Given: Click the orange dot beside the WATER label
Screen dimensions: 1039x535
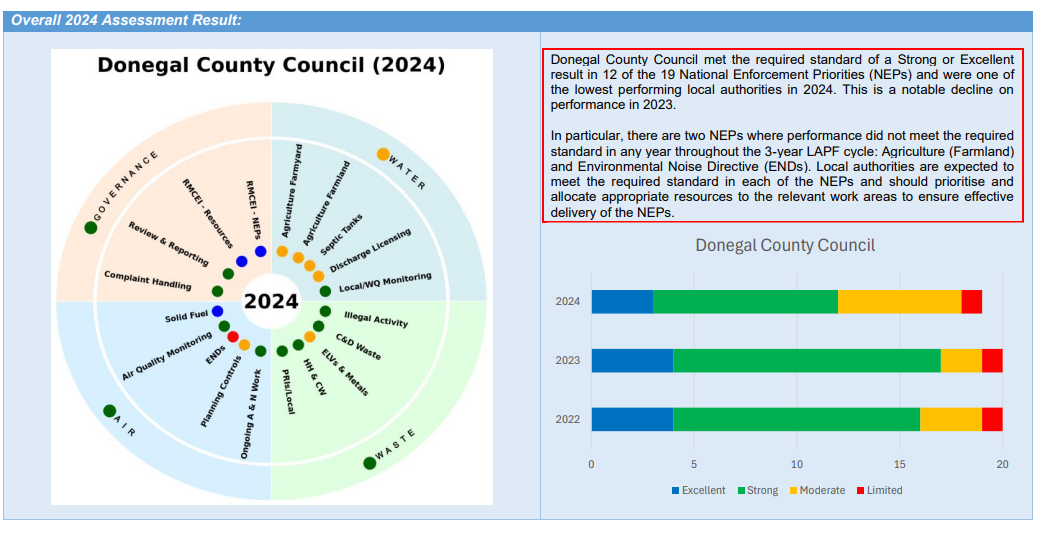Looking at the screenshot, I should tap(383, 154).
